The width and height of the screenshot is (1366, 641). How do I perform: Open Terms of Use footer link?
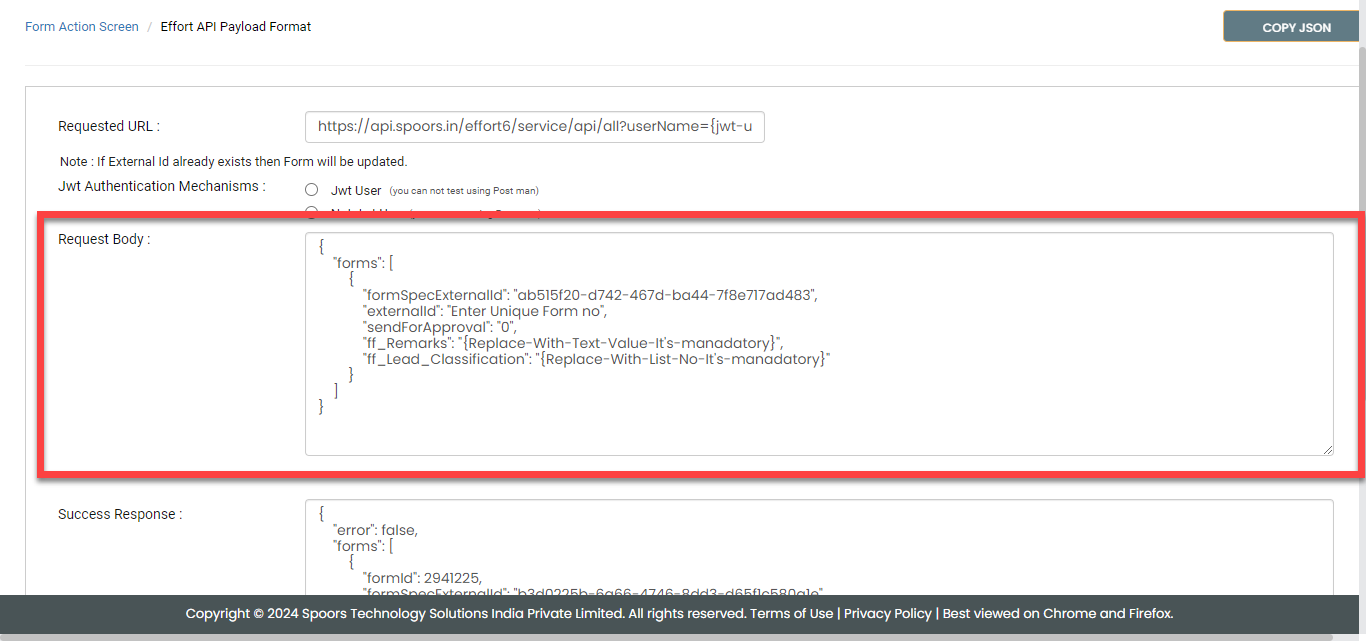click(x=791, y=613)
